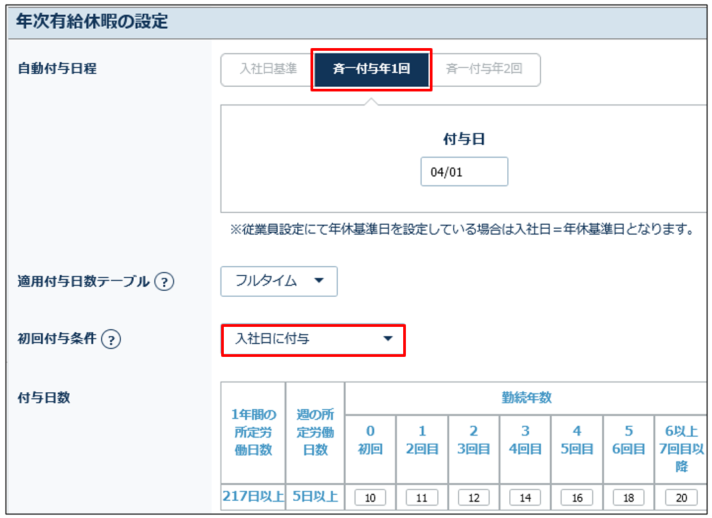
Task: Click the 初回付与条件 label
Action: click(57, 339)
